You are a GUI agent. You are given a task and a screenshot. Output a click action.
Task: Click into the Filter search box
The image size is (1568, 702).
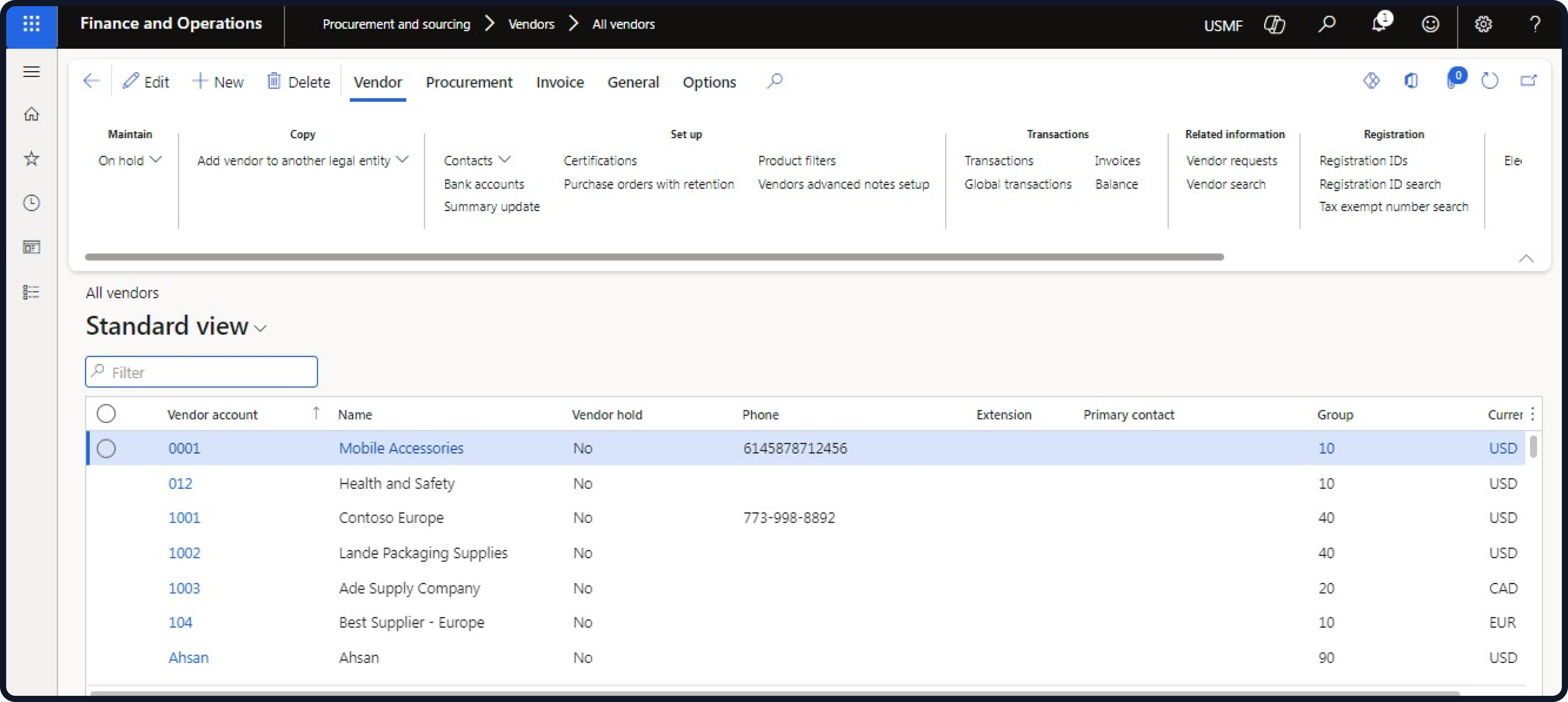[x=201, y=372]
